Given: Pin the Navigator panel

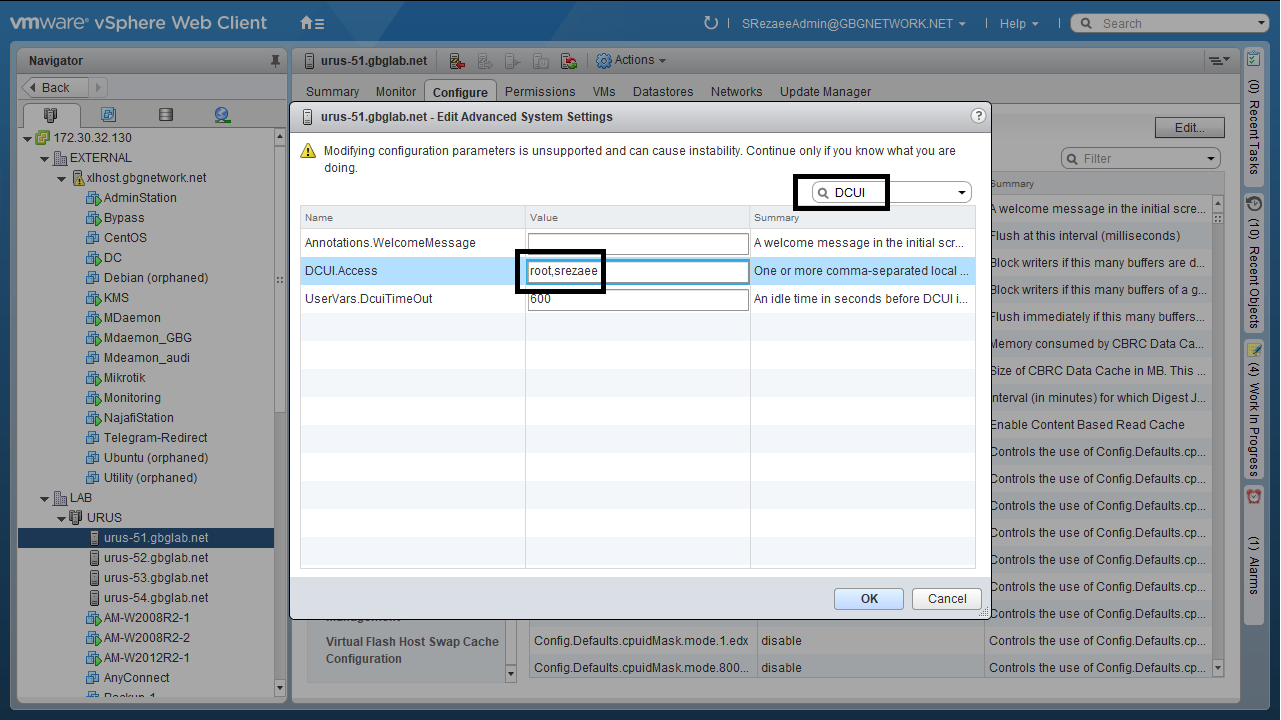Looking at the screenshot, I should click(x=276, y=61).
